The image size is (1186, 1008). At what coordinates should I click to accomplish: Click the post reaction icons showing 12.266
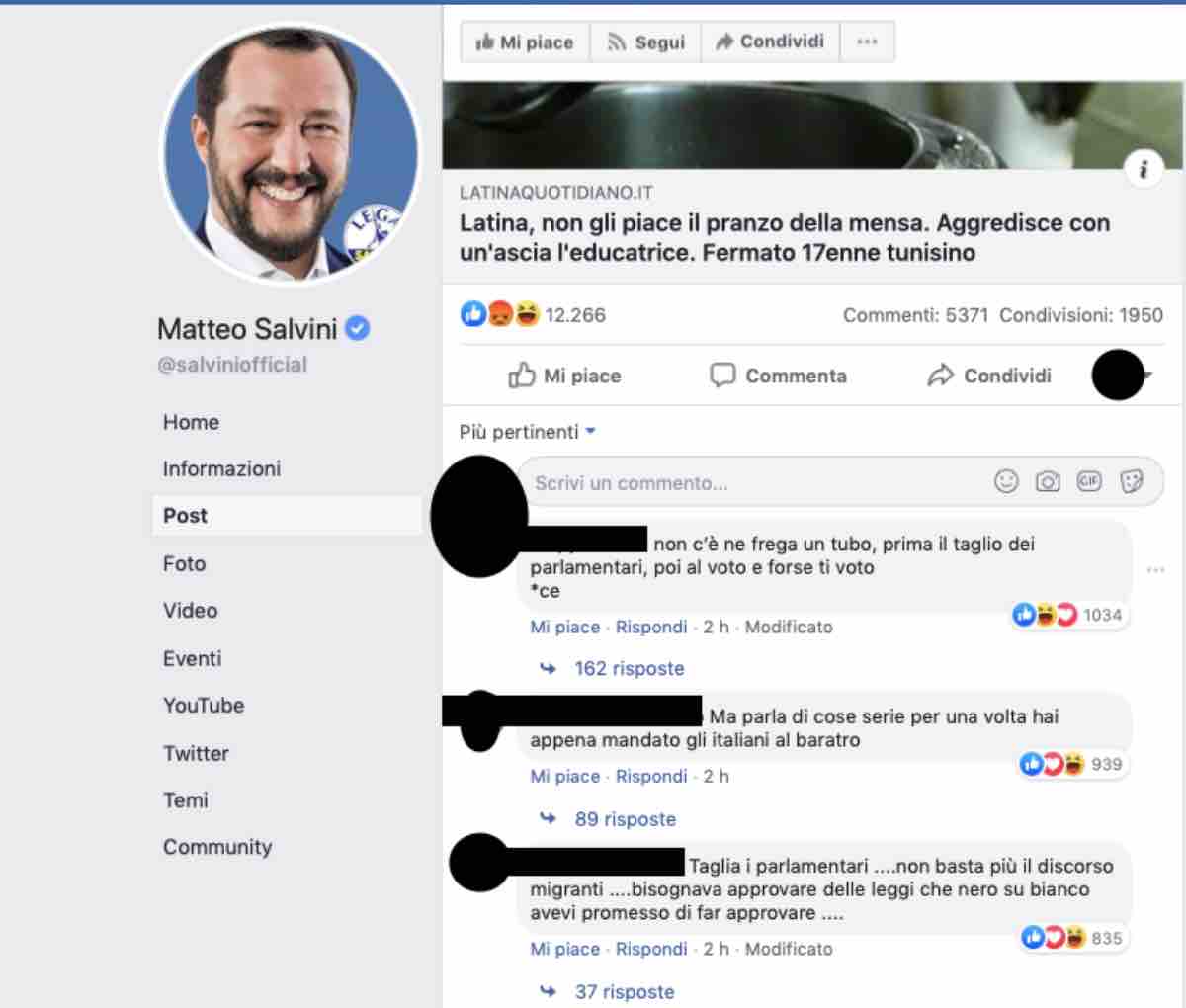click(501, 315)
